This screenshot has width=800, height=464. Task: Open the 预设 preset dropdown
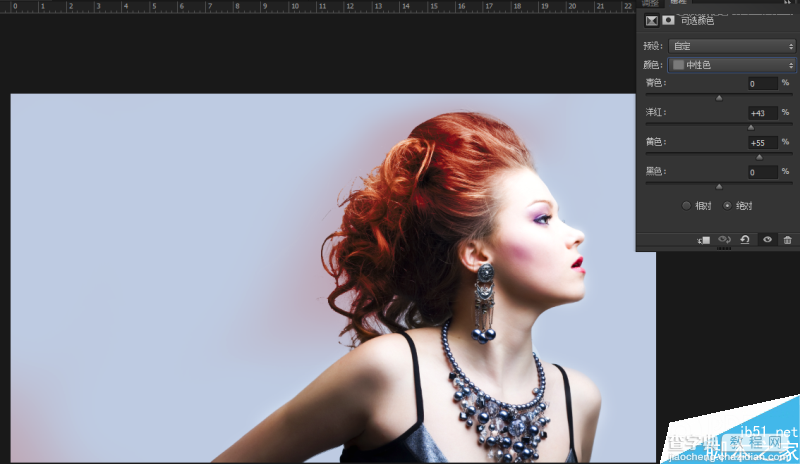732,46
